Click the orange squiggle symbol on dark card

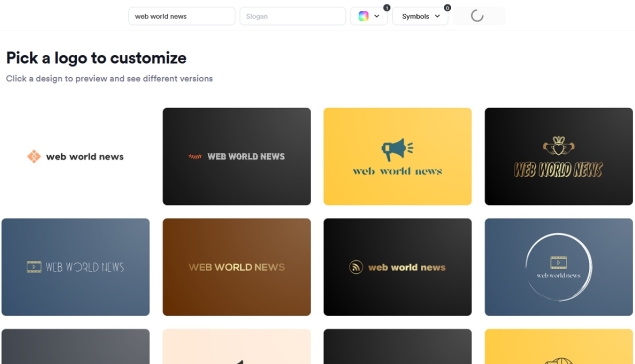click(195, 156)
